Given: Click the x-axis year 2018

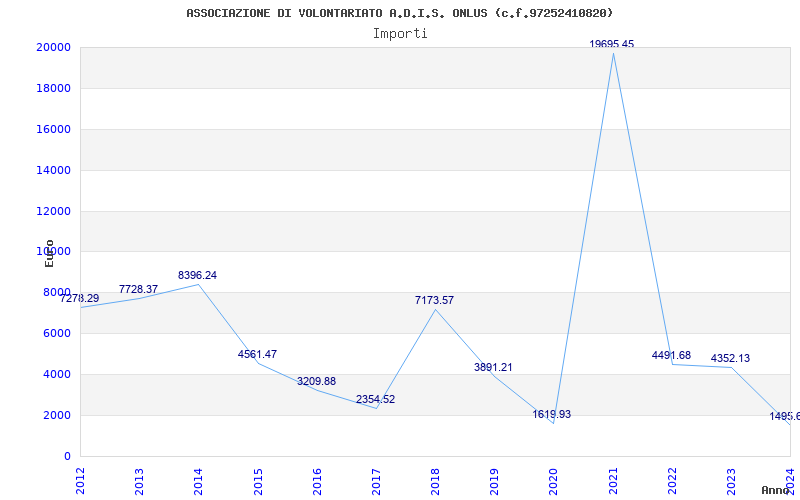Looking at the screenshot, I should [x=436, y=481].
